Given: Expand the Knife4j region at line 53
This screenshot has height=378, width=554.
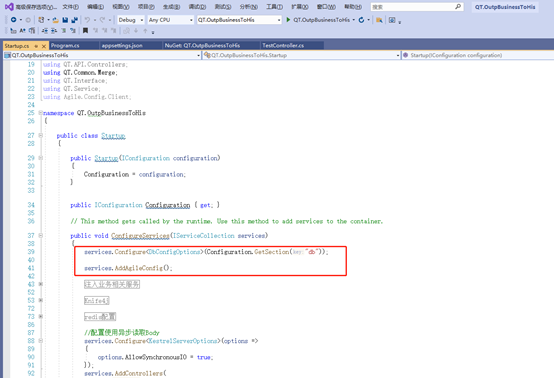Looking at the screenshot, I should [40, 300].
